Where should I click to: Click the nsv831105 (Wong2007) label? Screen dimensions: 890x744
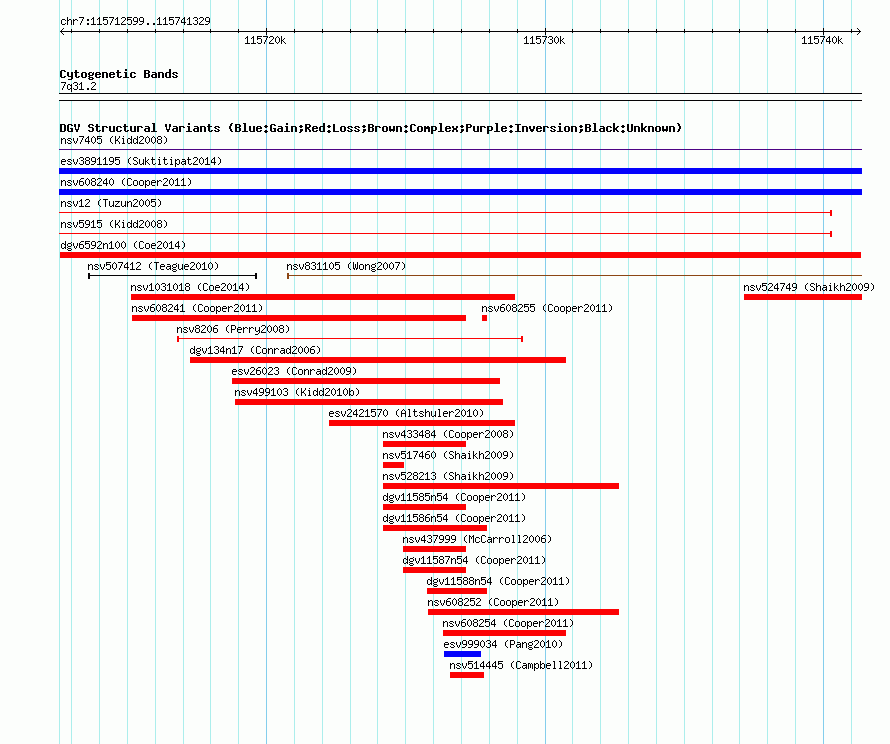tap(346, 266)
